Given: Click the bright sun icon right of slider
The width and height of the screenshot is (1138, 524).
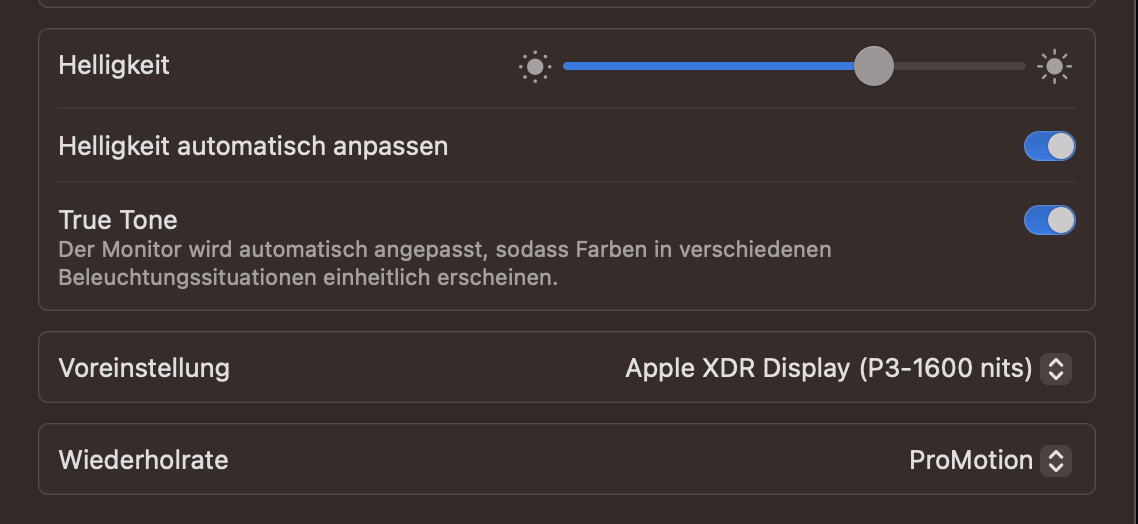Looking at the screenshot, I should [1054, 67].
